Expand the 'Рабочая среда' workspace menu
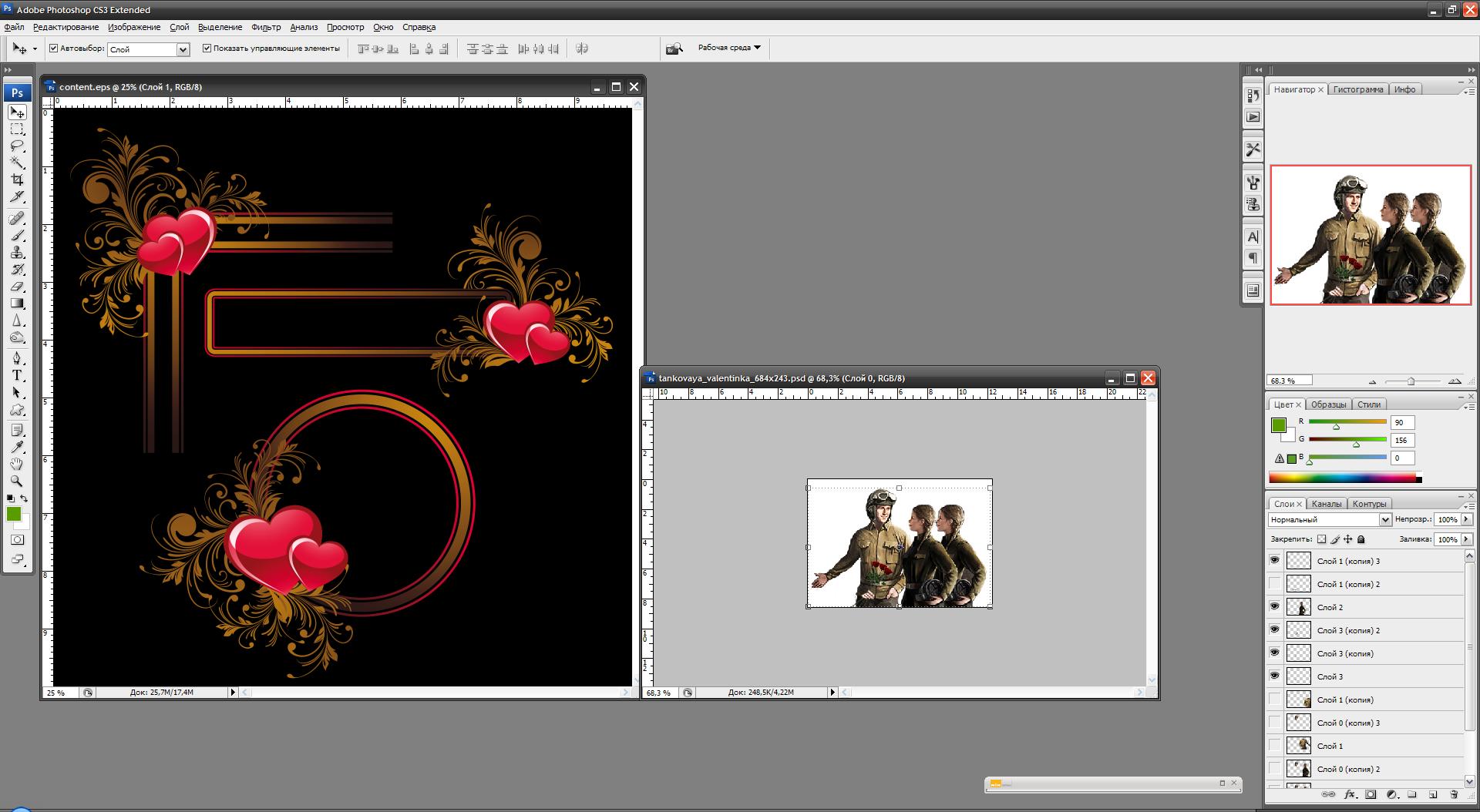This screenshot has height=812, width=1480. tap(728, 48)
